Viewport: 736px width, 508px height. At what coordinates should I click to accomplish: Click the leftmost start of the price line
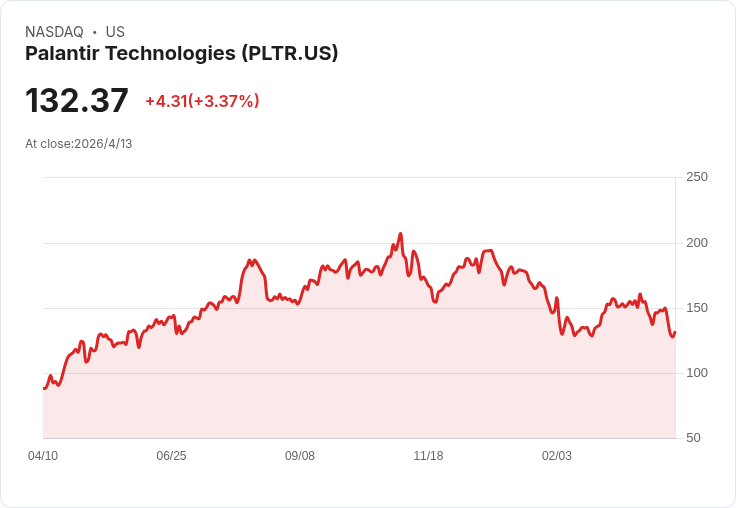[44, 388]
